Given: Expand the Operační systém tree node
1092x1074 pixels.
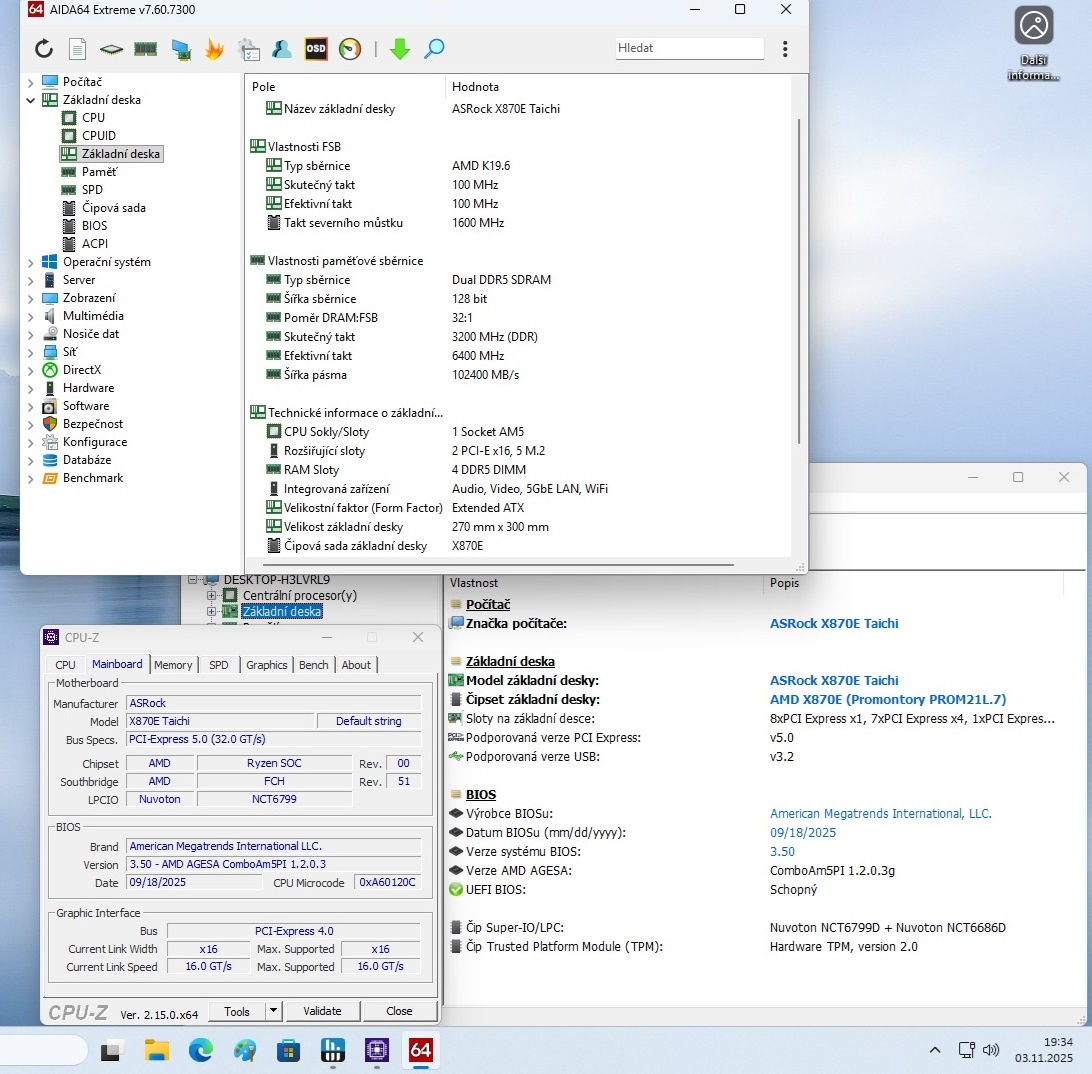Looking at the screenshot, I should click(30, 262).
